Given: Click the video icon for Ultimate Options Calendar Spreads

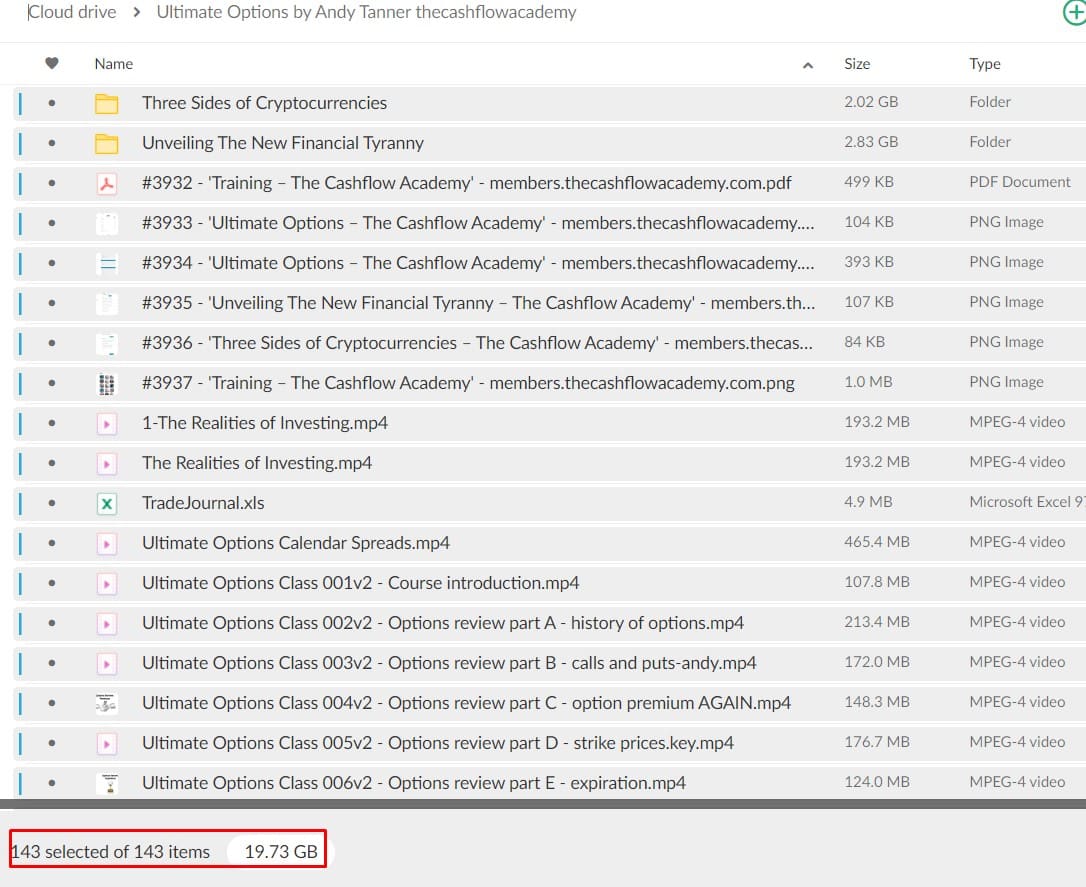Looking at the screenshot, I should coord(106,543).
